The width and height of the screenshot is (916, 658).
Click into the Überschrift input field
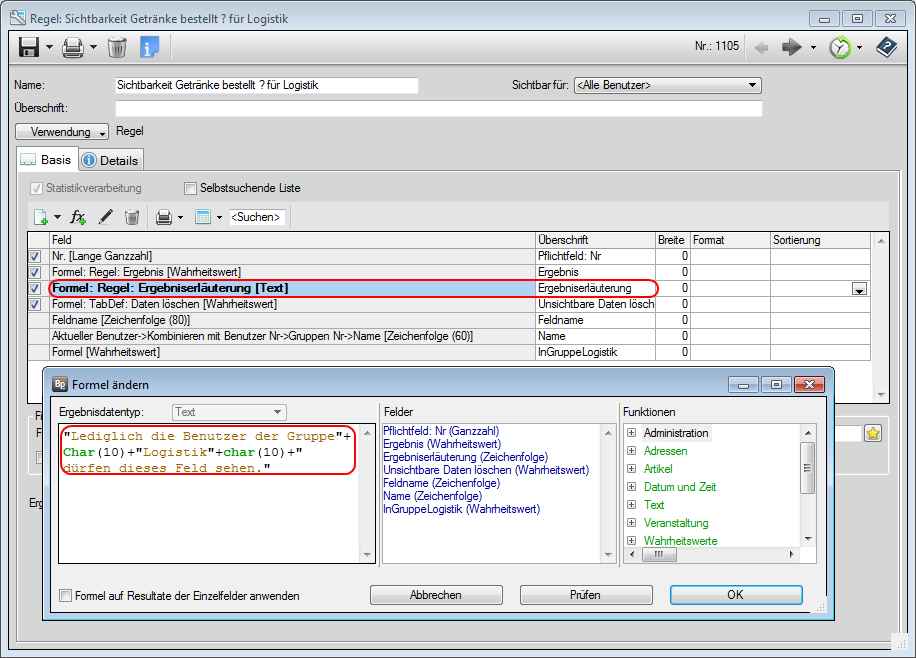438,109
